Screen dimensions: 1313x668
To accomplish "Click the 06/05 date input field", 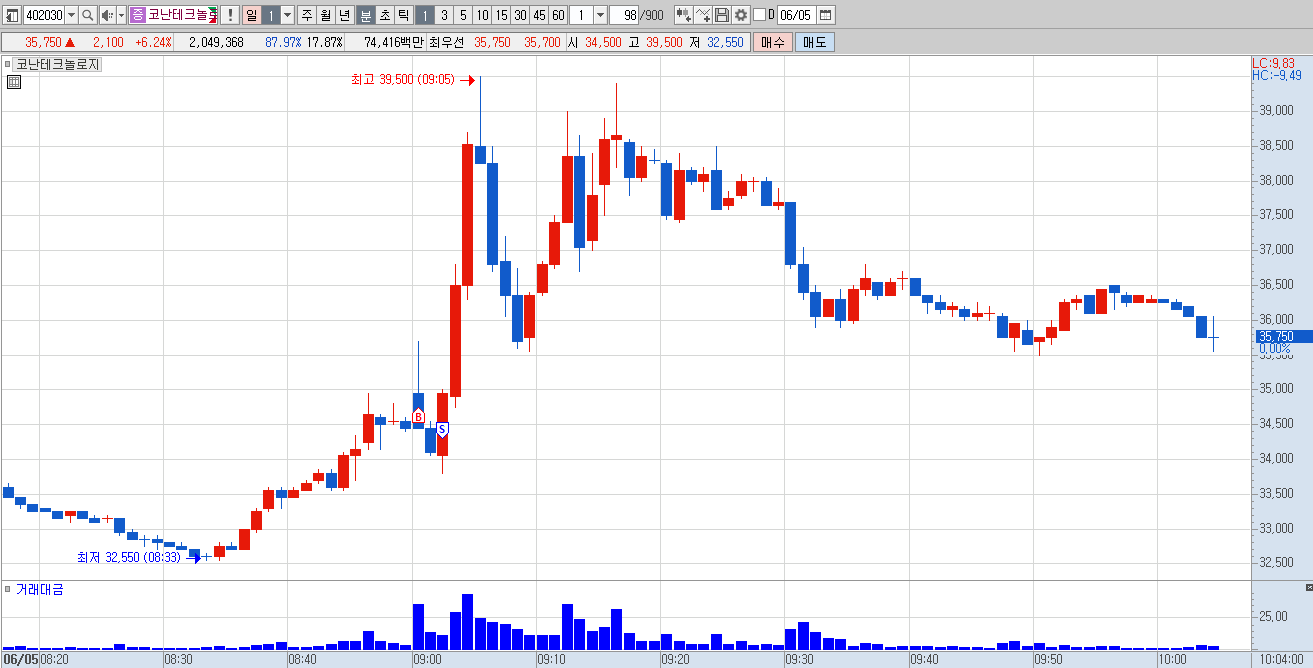I will [x=796, y=15].
